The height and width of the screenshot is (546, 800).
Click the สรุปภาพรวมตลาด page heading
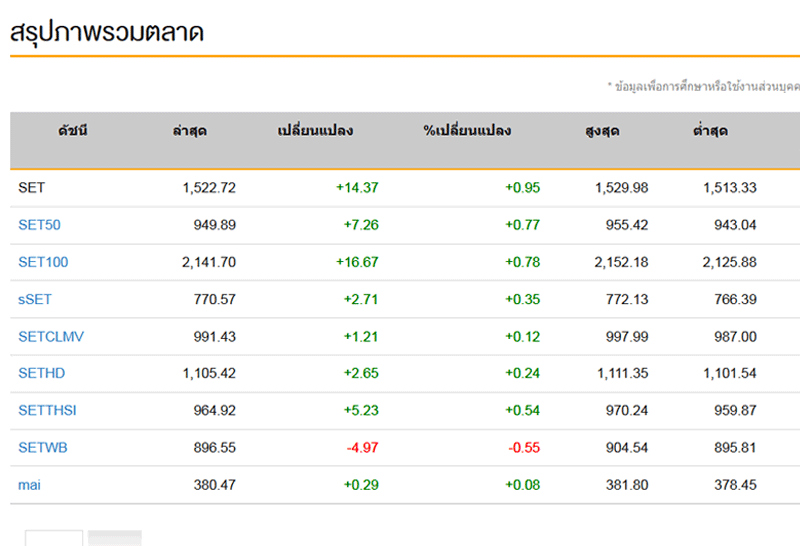pos(107,33)
